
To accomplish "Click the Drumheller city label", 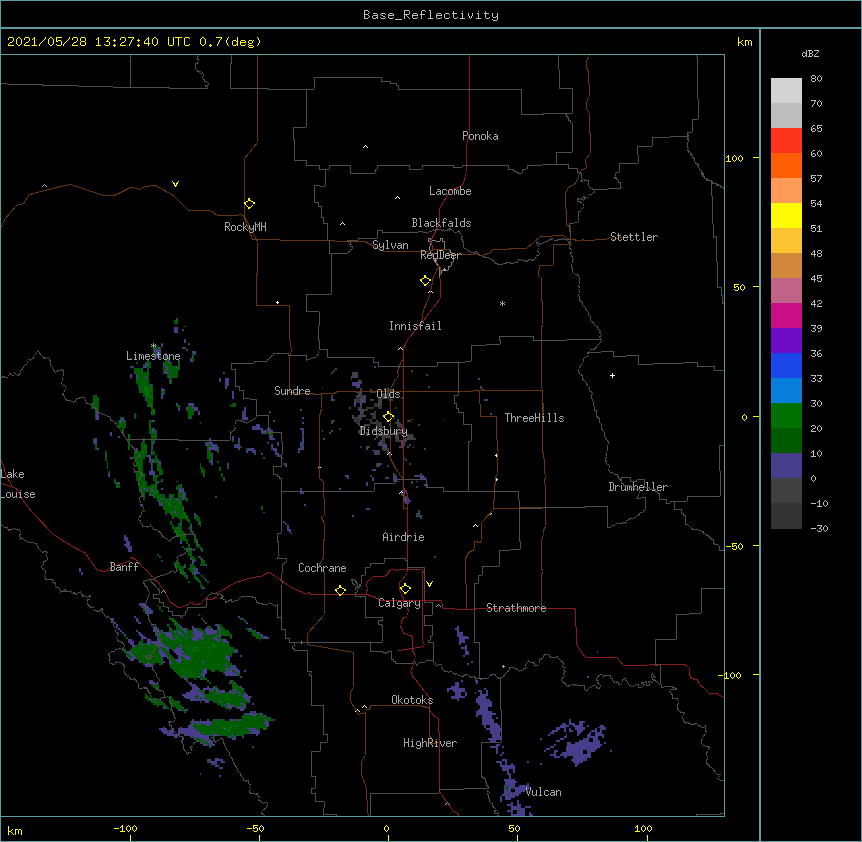I will click(638, 487).
